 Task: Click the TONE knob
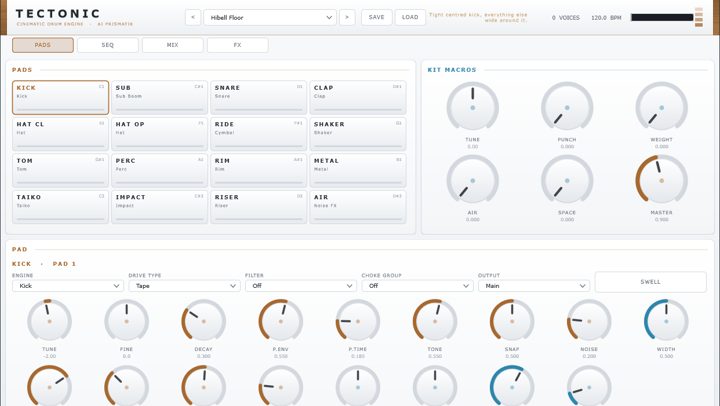[435, 321]
